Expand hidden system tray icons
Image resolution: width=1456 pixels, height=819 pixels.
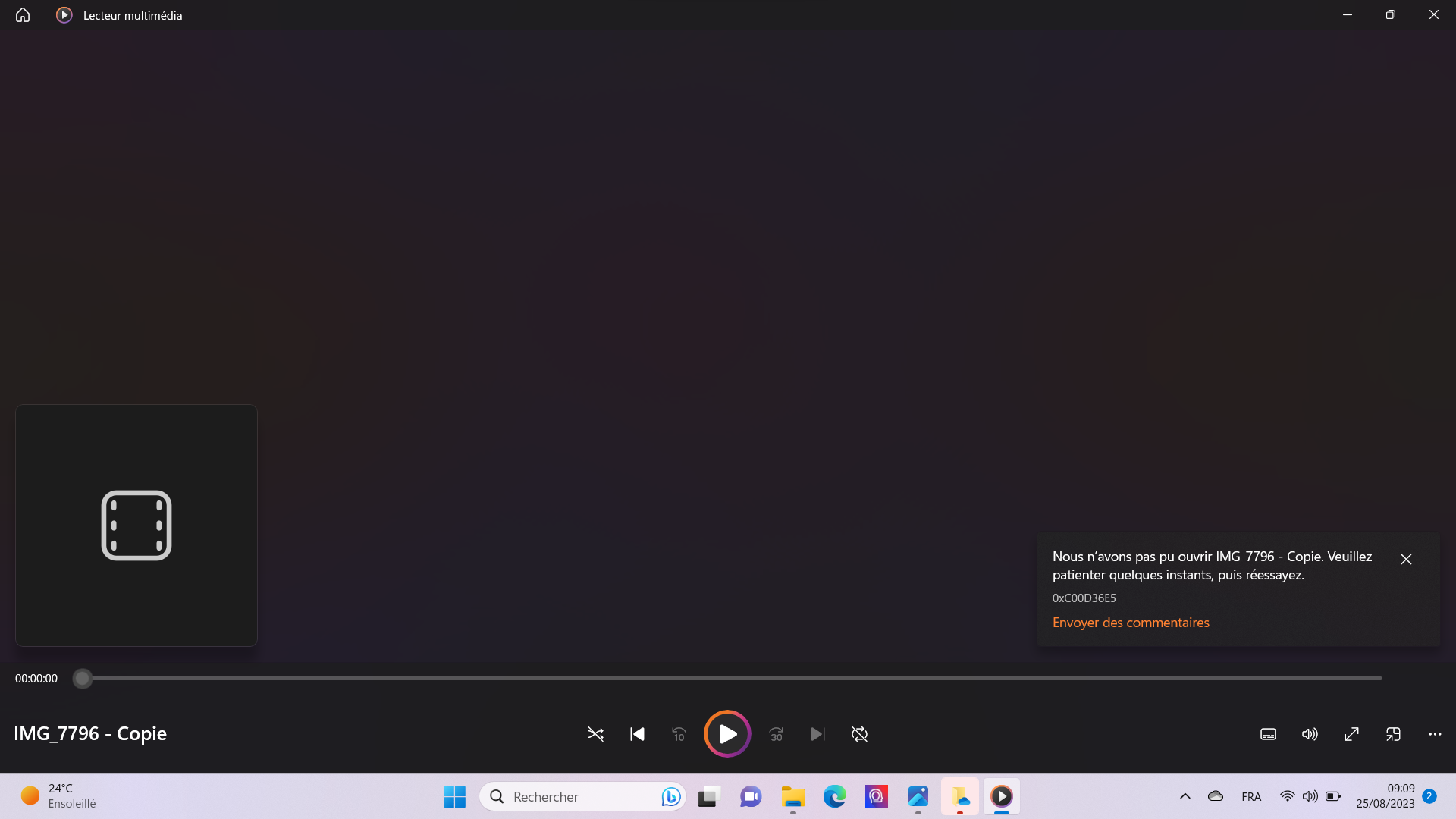click(1185, 796)
